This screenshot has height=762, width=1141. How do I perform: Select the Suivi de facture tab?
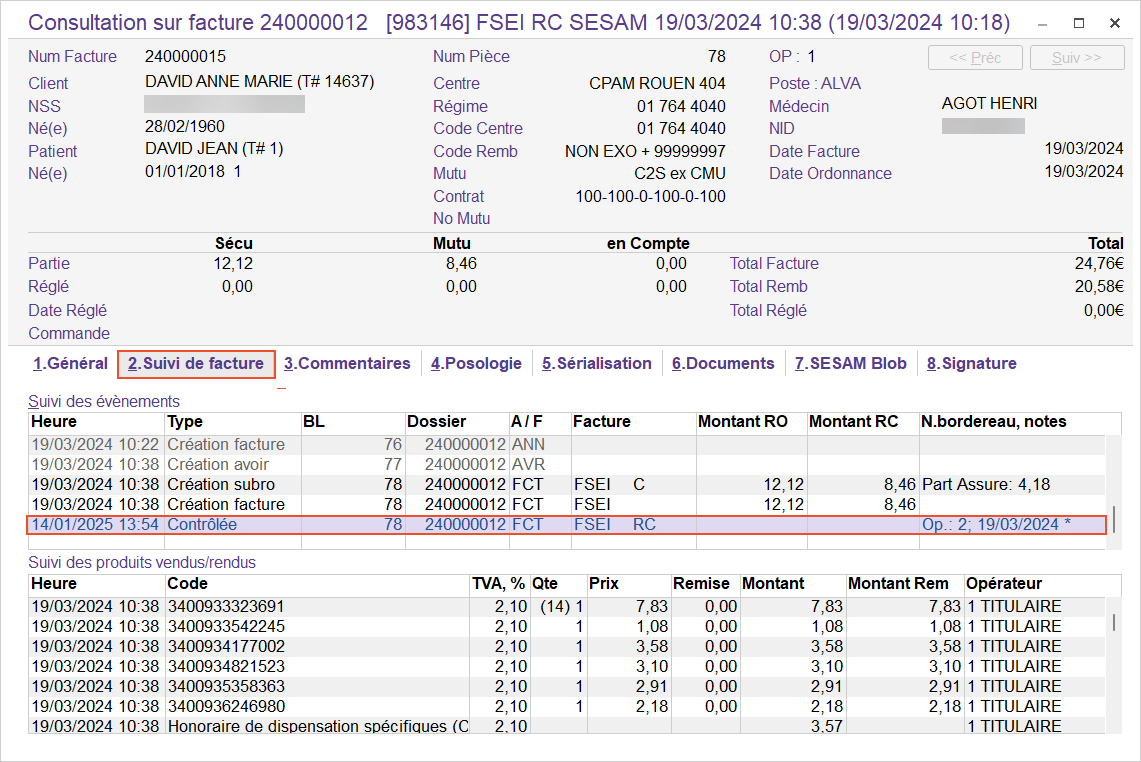[x=196, y=364]
